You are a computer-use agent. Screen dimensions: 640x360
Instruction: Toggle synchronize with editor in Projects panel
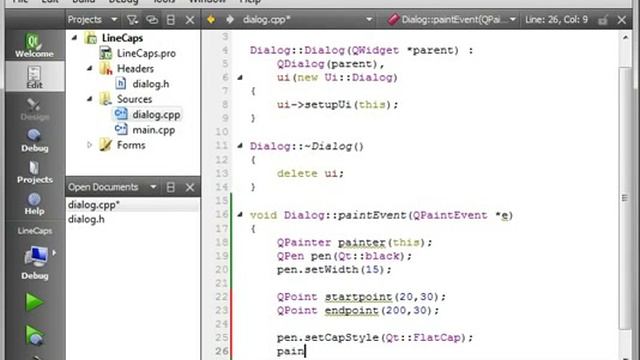152,20
